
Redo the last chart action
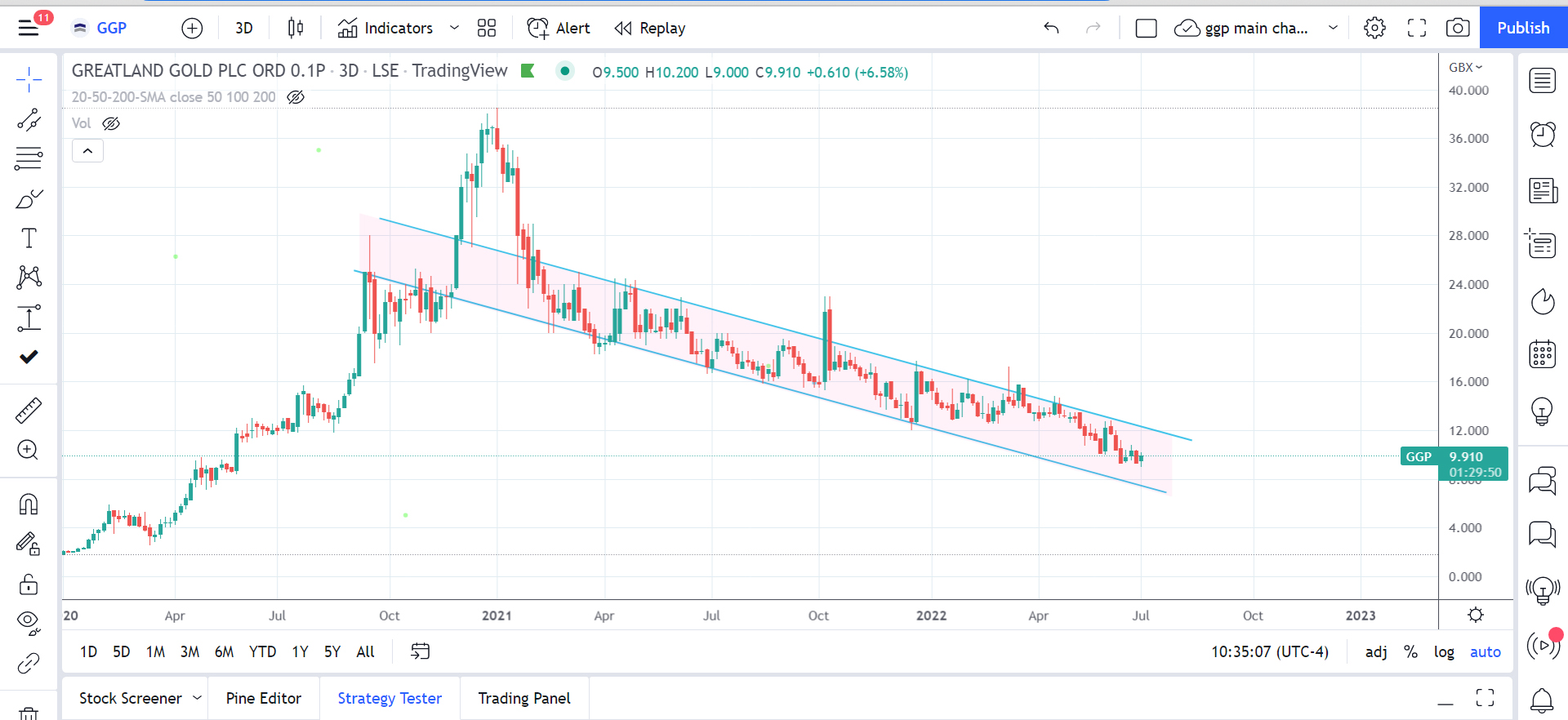coord(1093,28)
